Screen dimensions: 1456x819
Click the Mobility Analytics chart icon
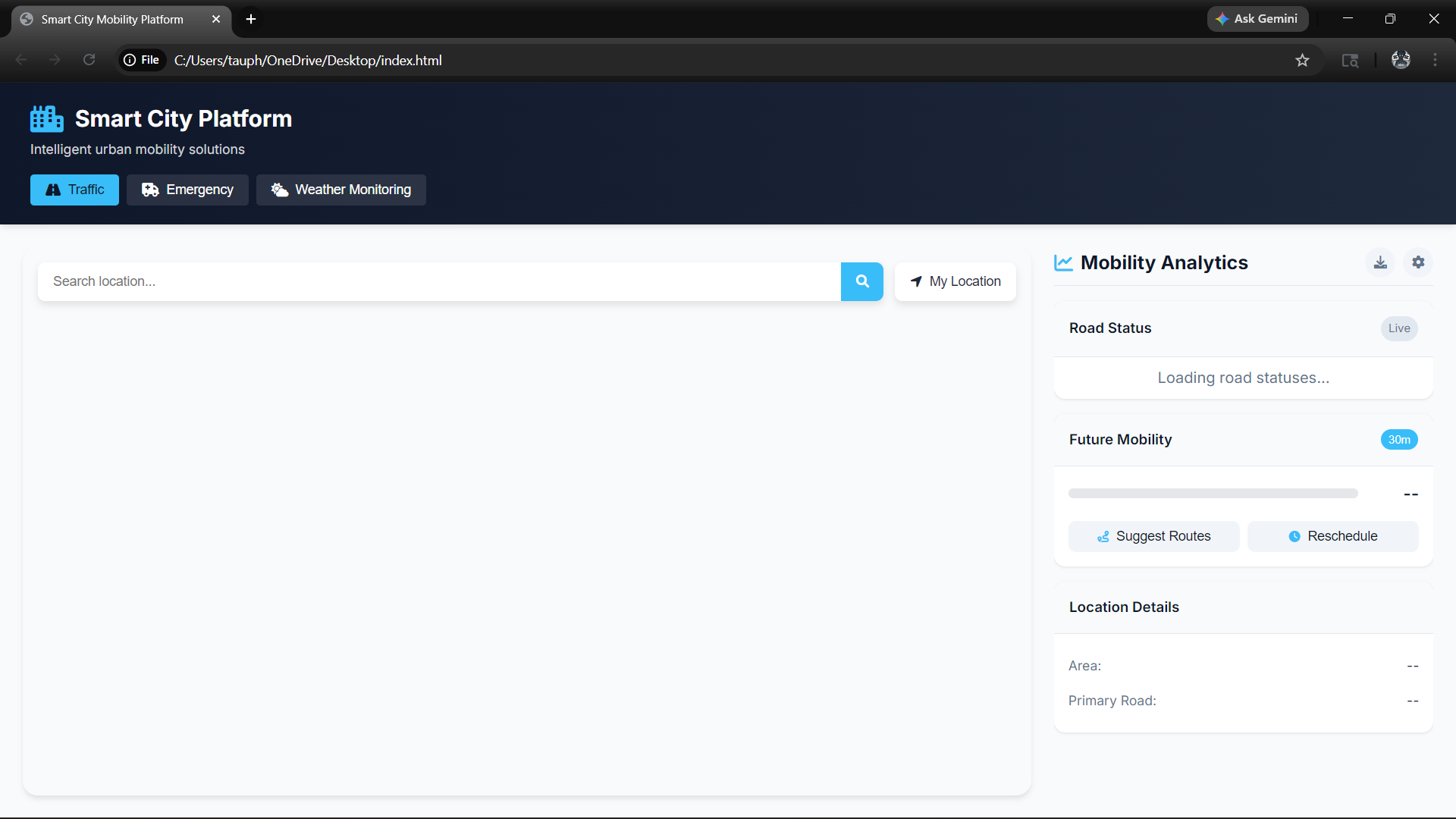pyautogui.click(x=1063, y=263)
